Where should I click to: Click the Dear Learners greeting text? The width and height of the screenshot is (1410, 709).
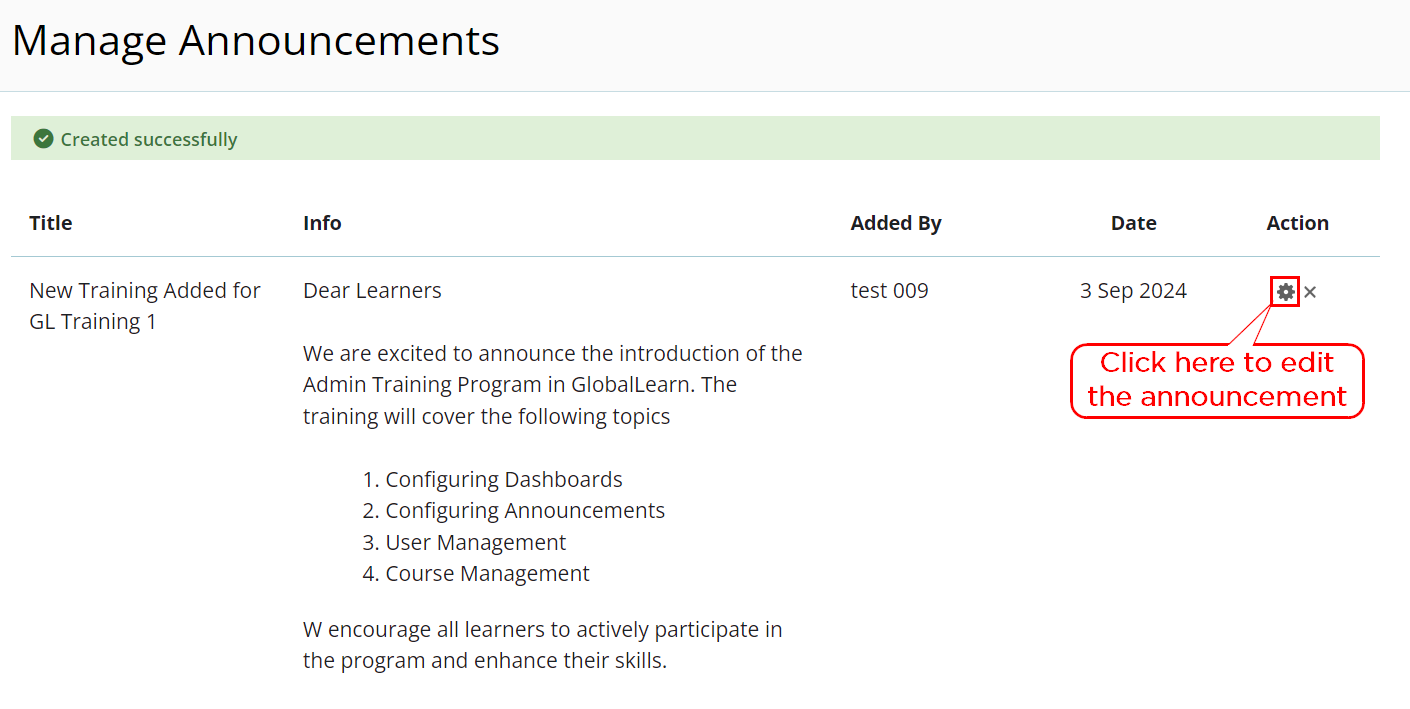(372, 291)
